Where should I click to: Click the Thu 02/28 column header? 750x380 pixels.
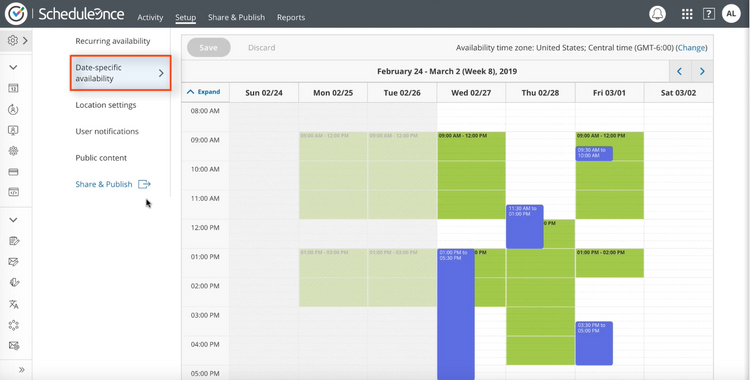point(540,93)
